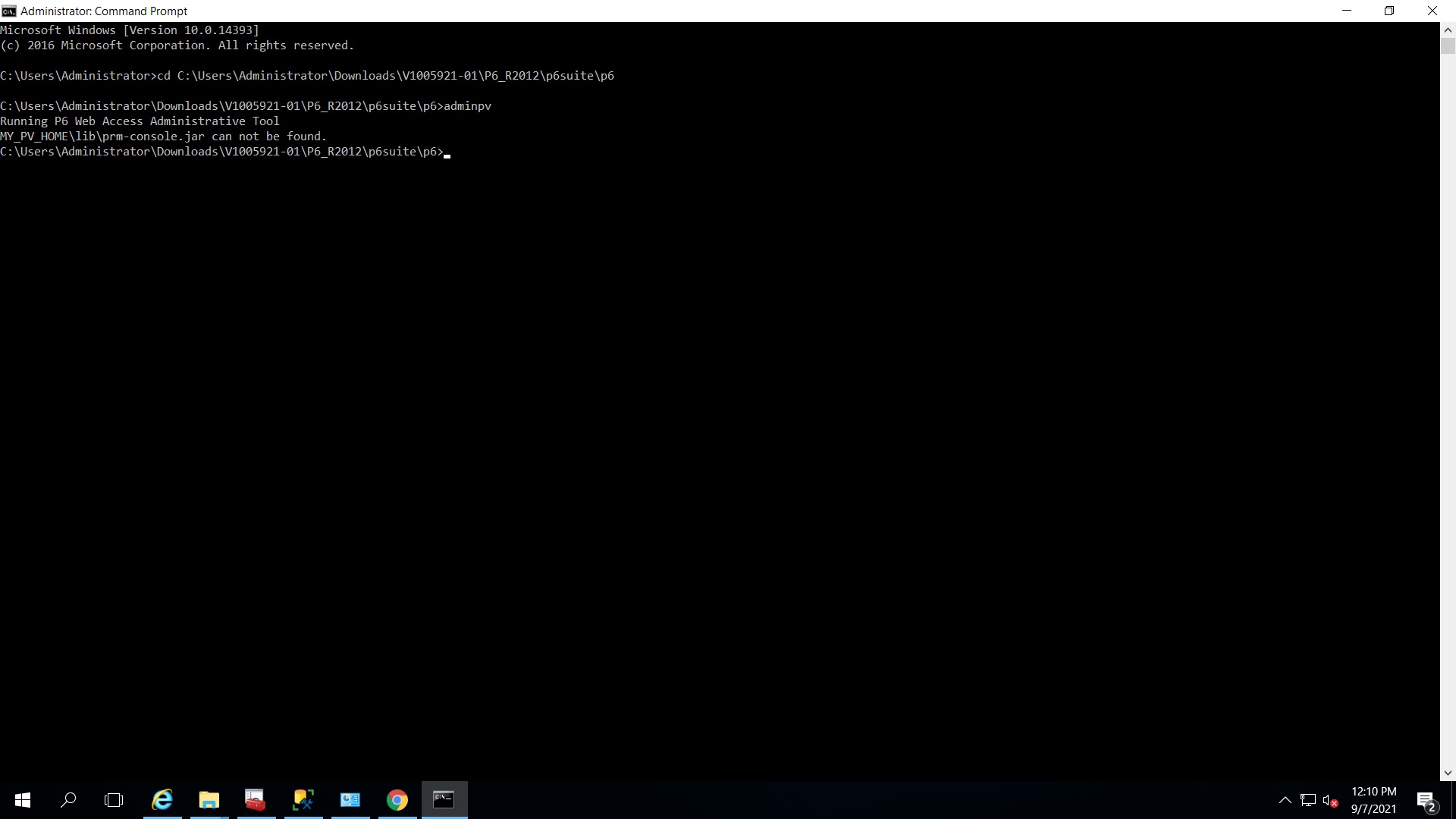Click the 'cd C:\Users\Administrator\Downloads' command line

[307, 76]
